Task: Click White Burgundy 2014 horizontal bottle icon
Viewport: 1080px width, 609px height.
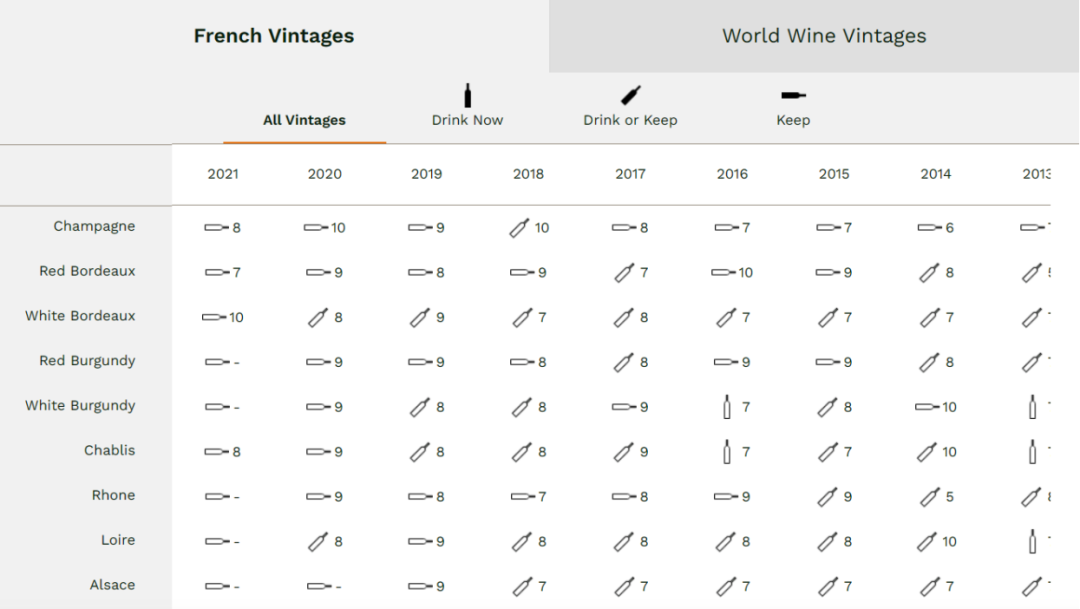Action: [x=927, y=407]
